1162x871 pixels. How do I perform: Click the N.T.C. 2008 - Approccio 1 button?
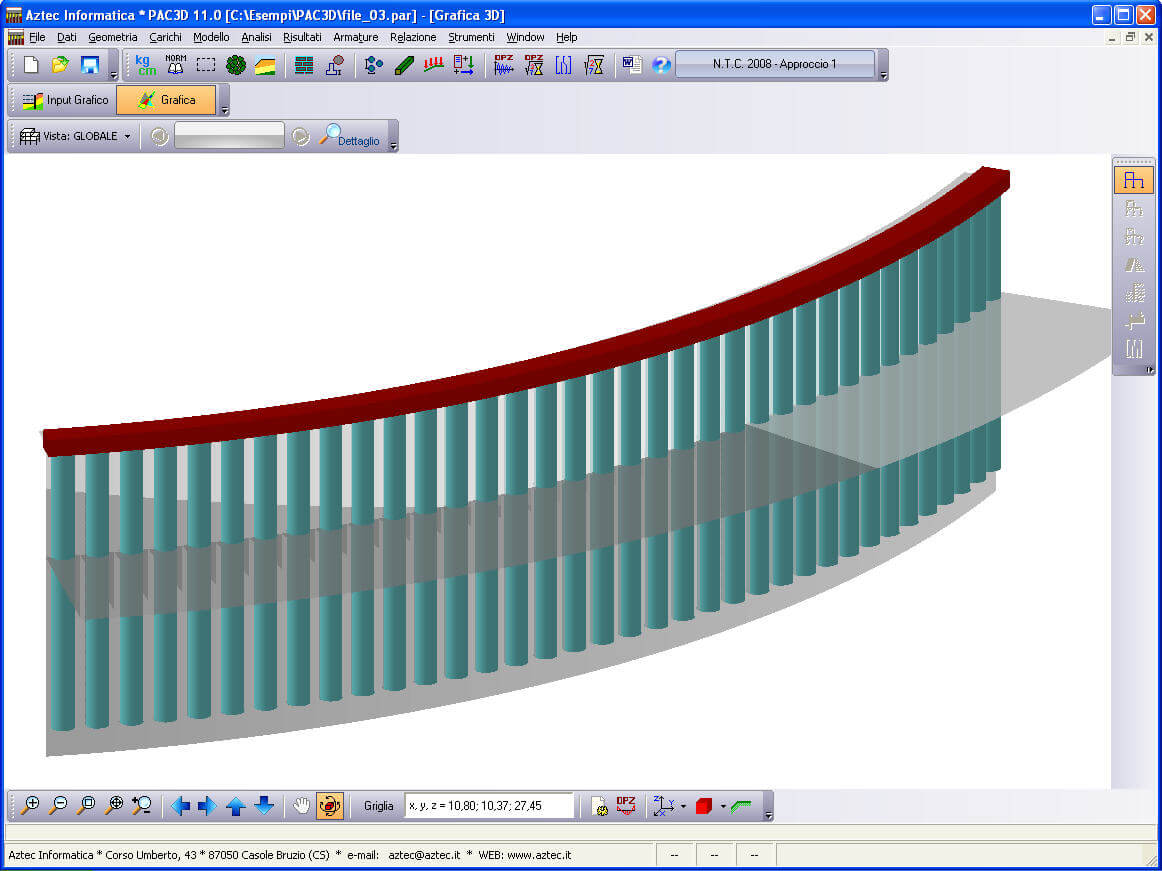click(774, 64)
